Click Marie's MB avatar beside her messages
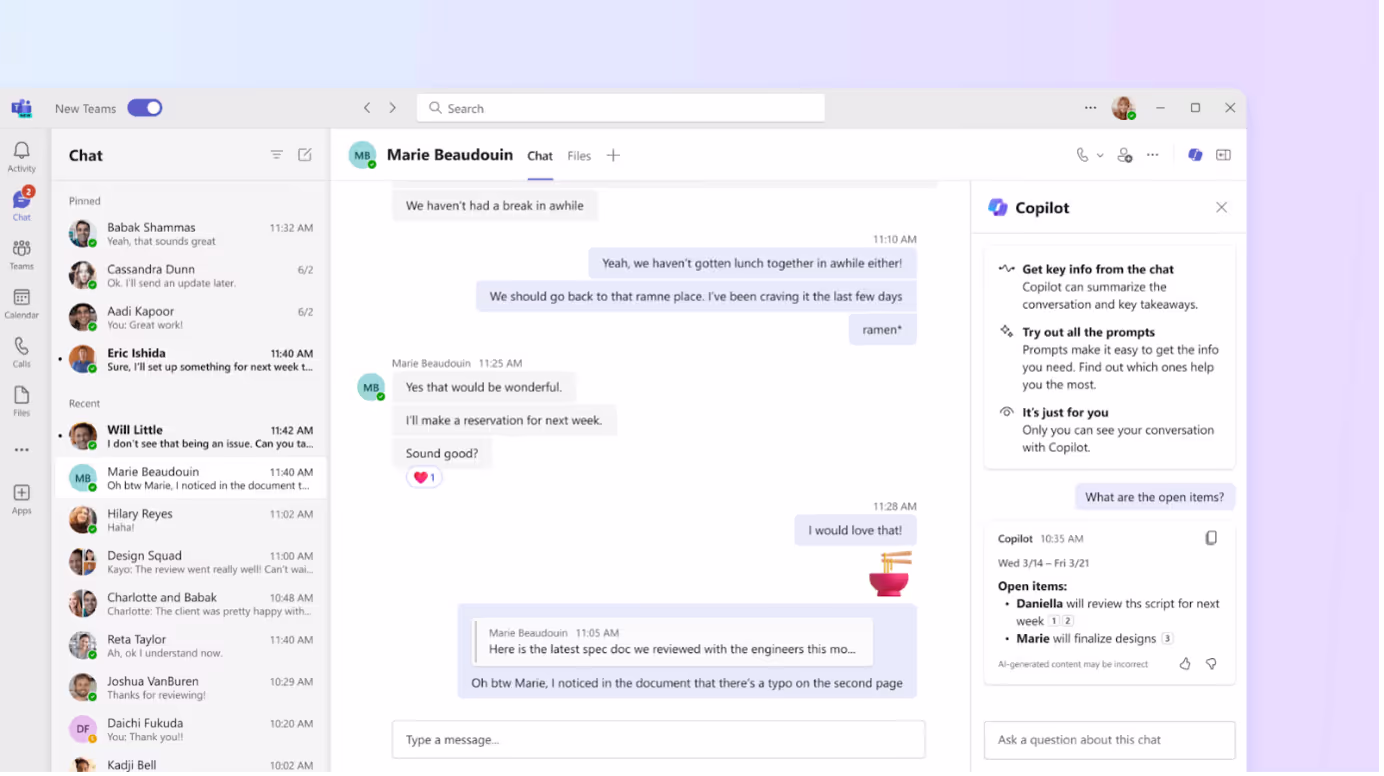Viewport: 1384px width, 776px height. click(x=371, y=388)
